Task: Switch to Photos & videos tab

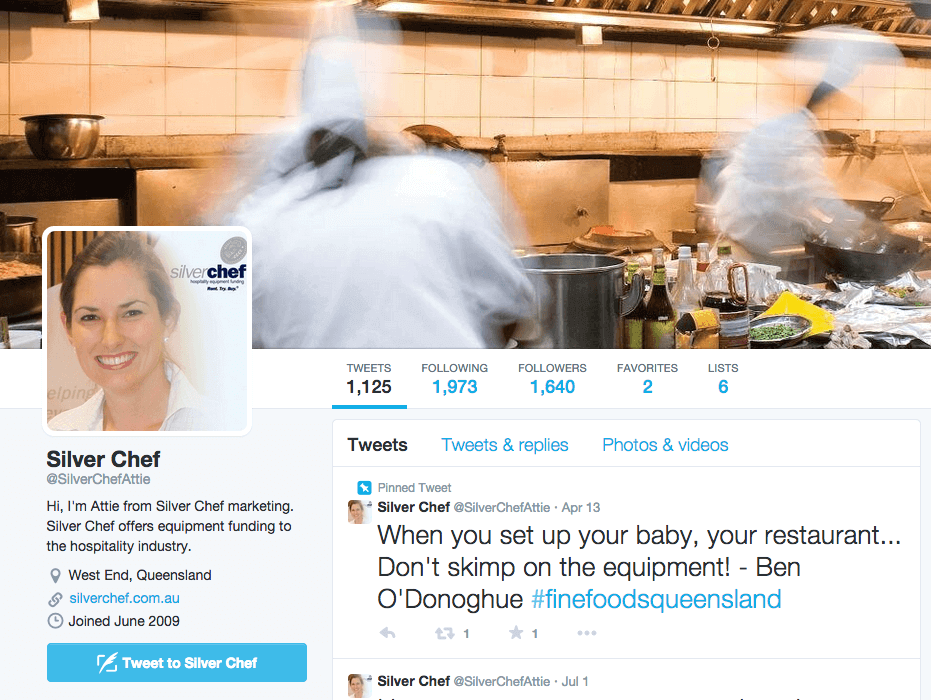Action: coord(665,445)
